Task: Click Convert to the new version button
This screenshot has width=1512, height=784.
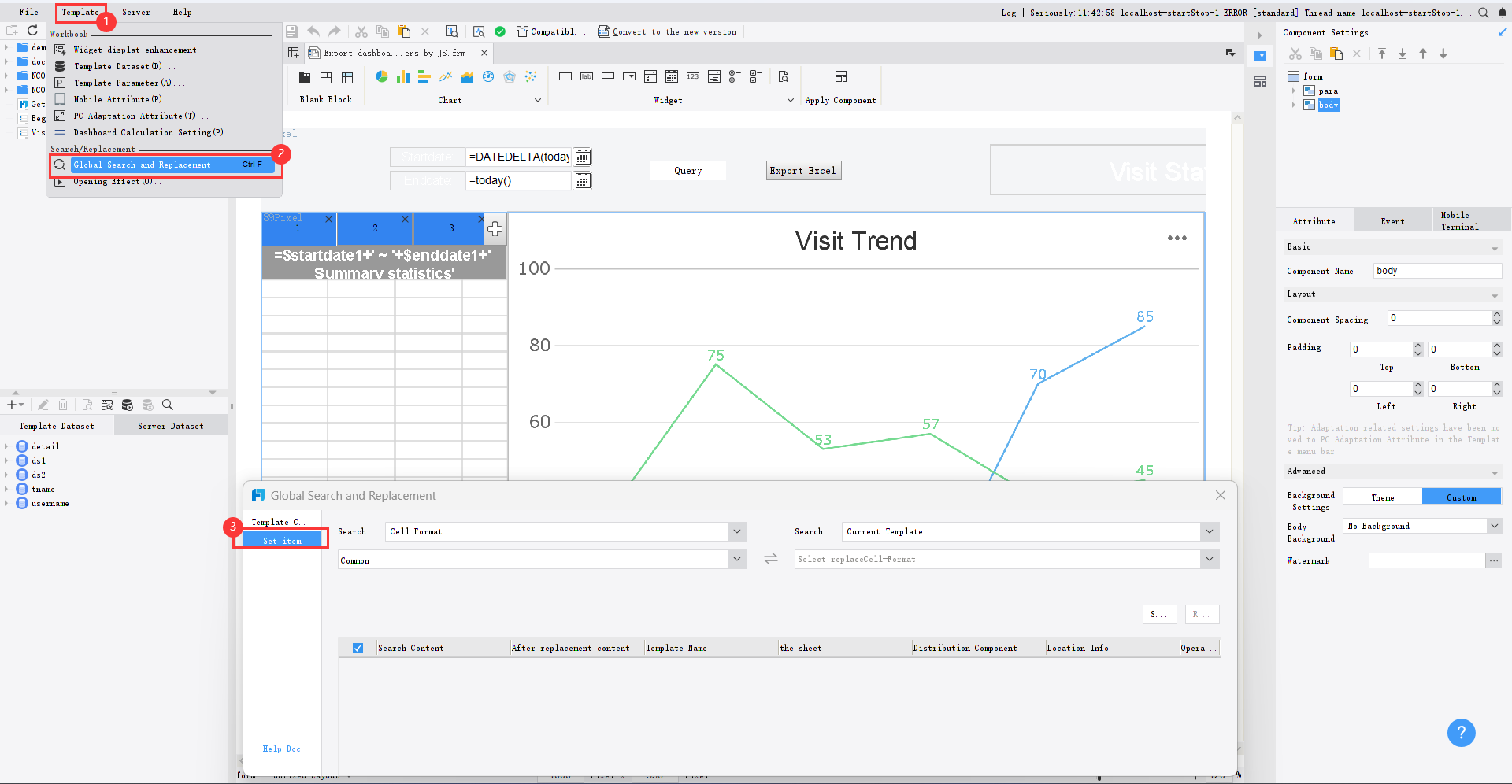Action: coord(667,31)
